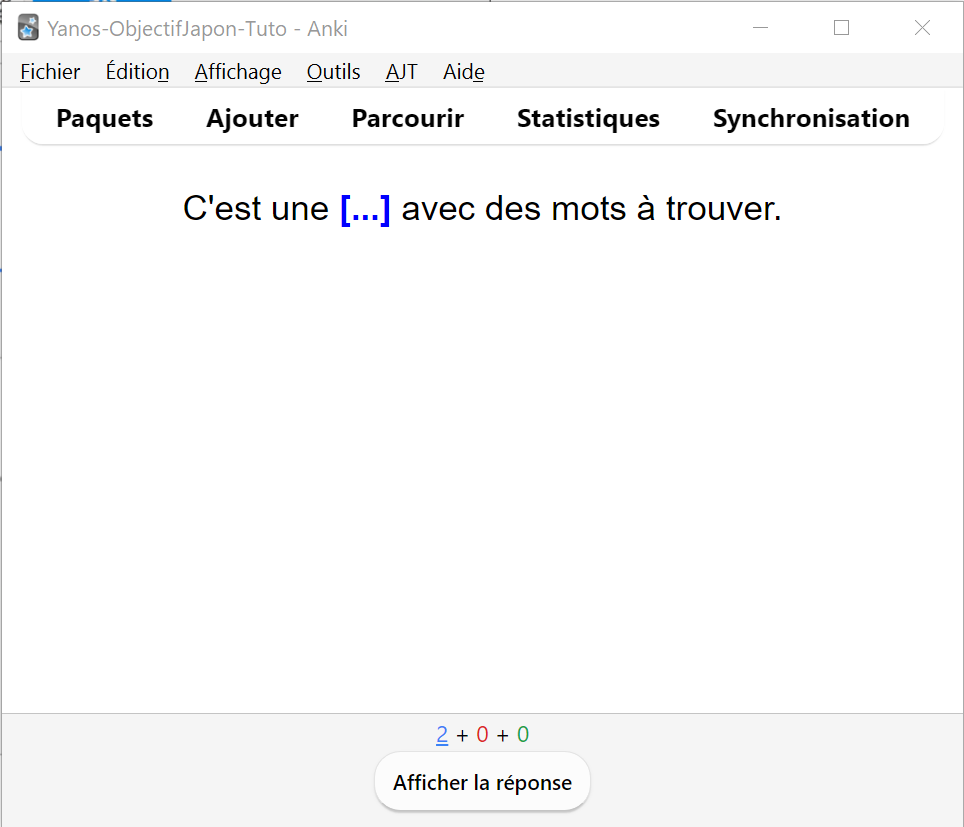This screenshot has height=827, width=964.
Task: Open the Aide menu
Action: pyautogui.click(x=464, y=72)
